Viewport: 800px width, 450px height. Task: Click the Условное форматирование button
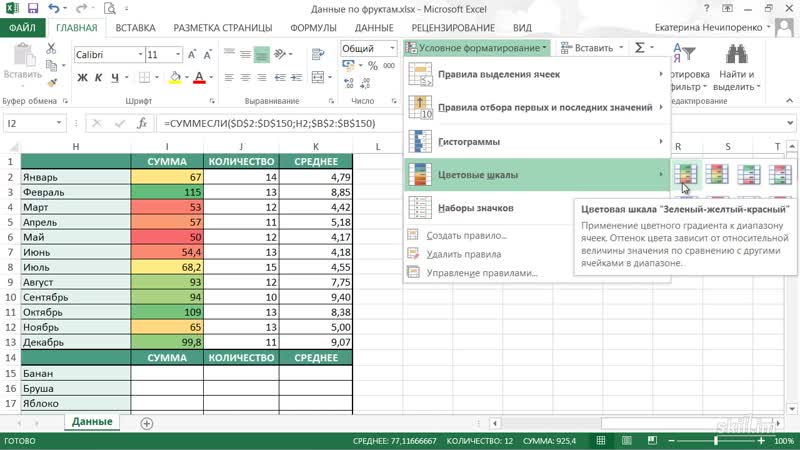pos(478,47)
